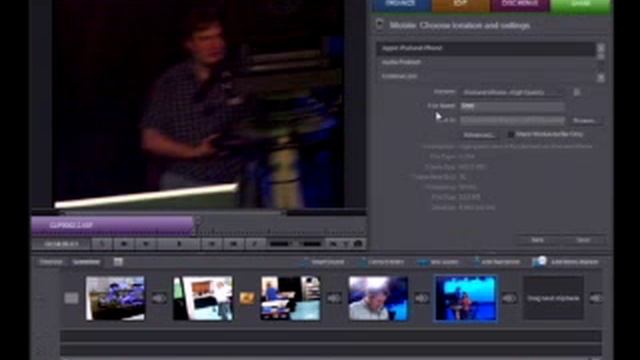Click the small icon at sceneline start

[71, 298]
